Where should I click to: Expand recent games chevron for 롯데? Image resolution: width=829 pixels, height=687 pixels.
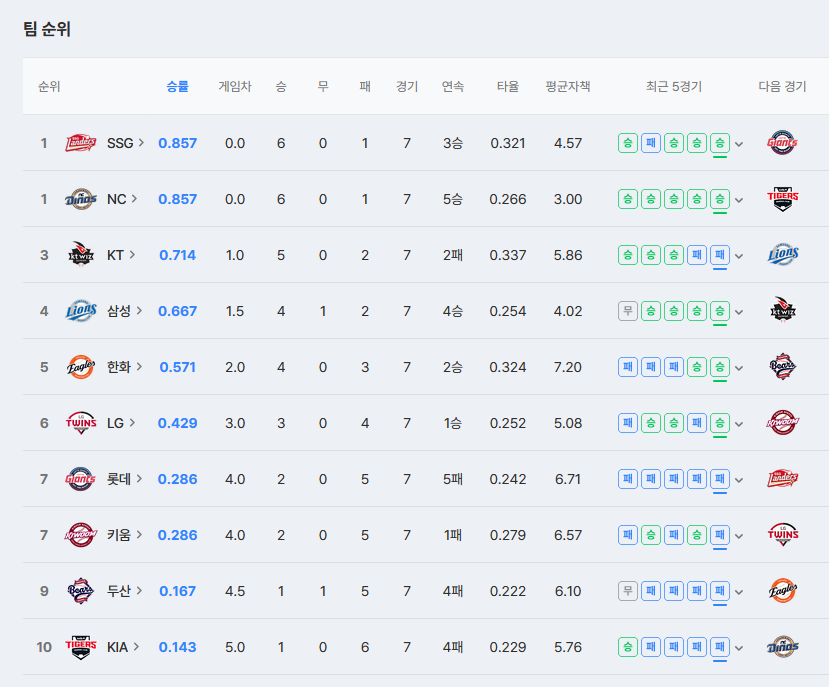(x=739, y=480)
